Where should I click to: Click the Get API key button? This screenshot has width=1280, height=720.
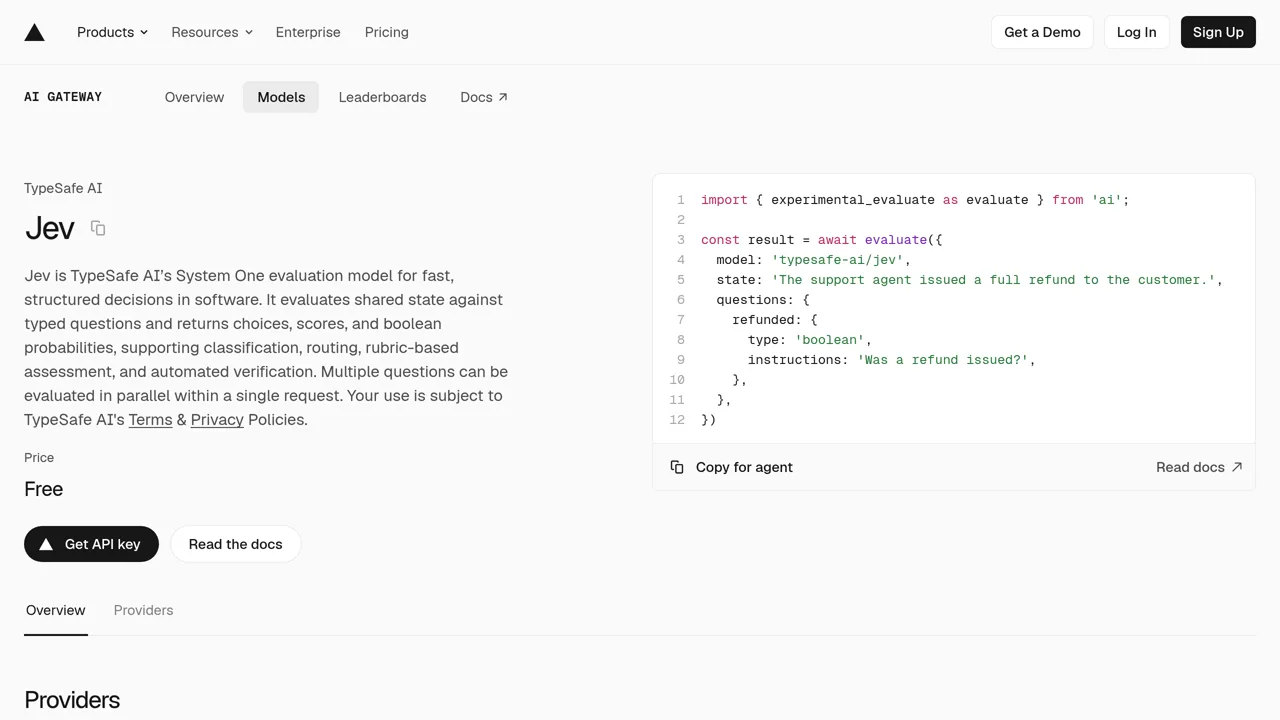(91, 544)
